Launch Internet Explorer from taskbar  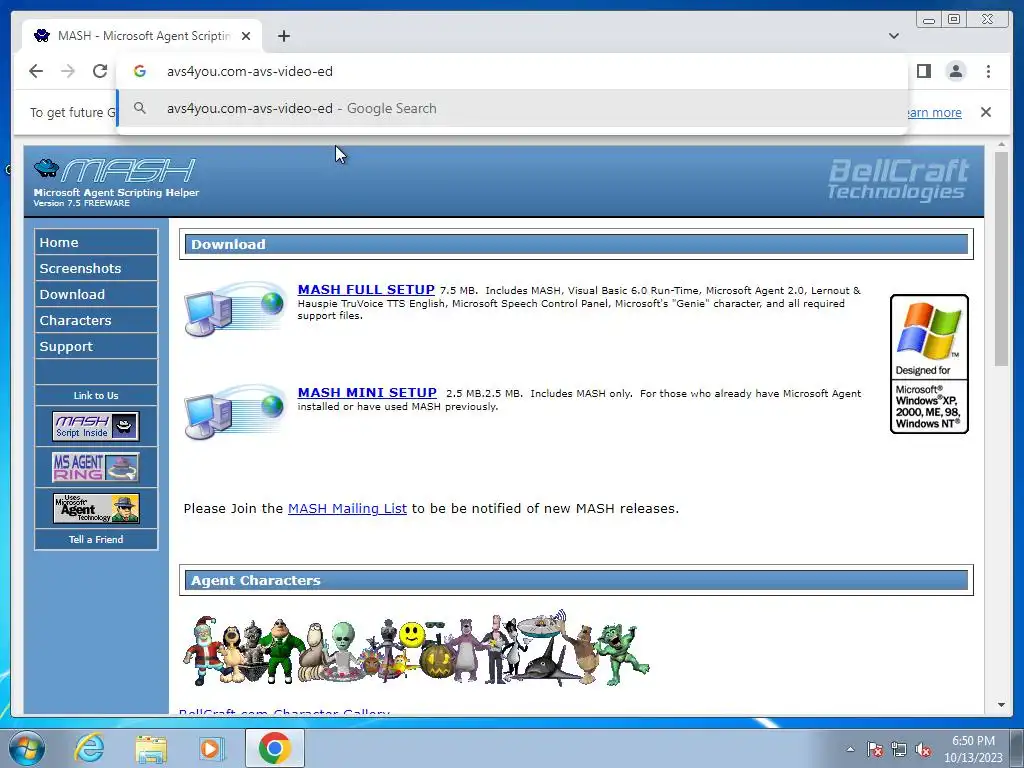89,748
